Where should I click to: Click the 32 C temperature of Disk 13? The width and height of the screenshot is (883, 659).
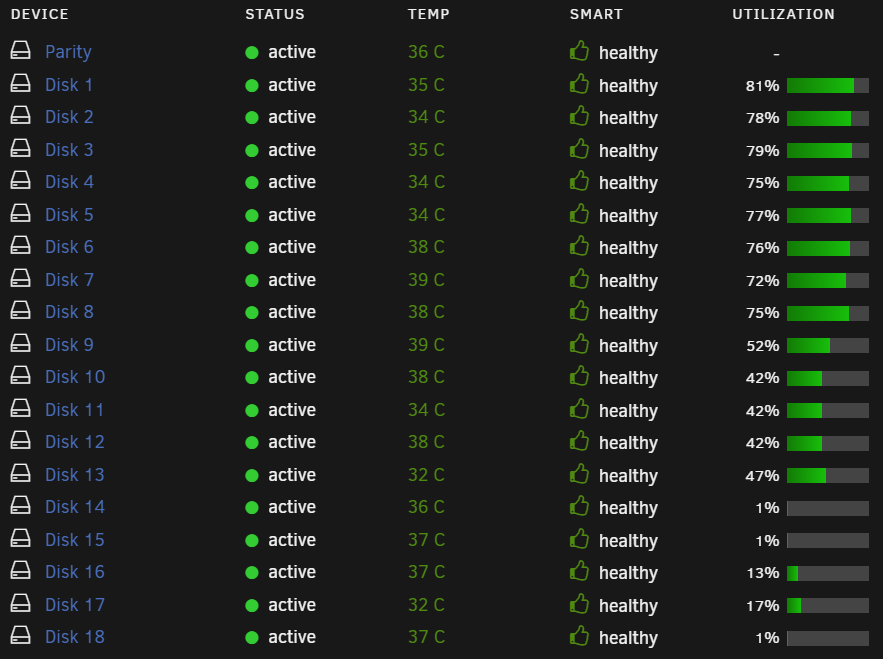(426, 474)
